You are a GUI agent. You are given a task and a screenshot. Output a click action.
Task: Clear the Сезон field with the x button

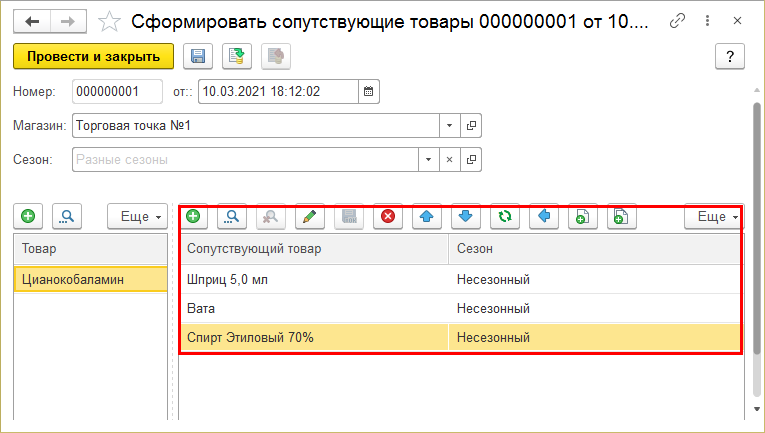click(x=449, y=159)
